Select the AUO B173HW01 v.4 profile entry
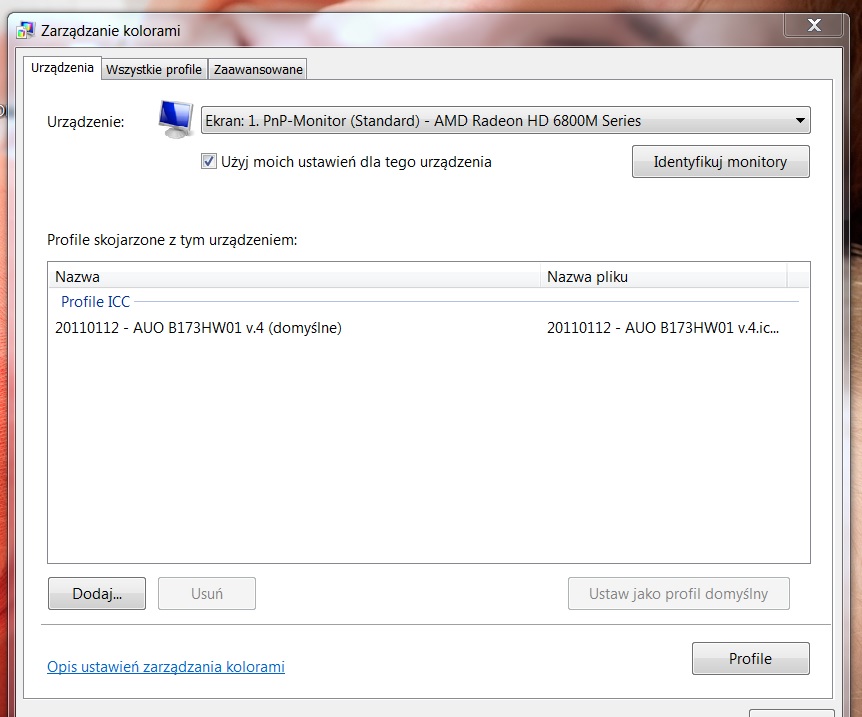The height and width of the screenshot is (717, 862). click(x=199, y=327)
